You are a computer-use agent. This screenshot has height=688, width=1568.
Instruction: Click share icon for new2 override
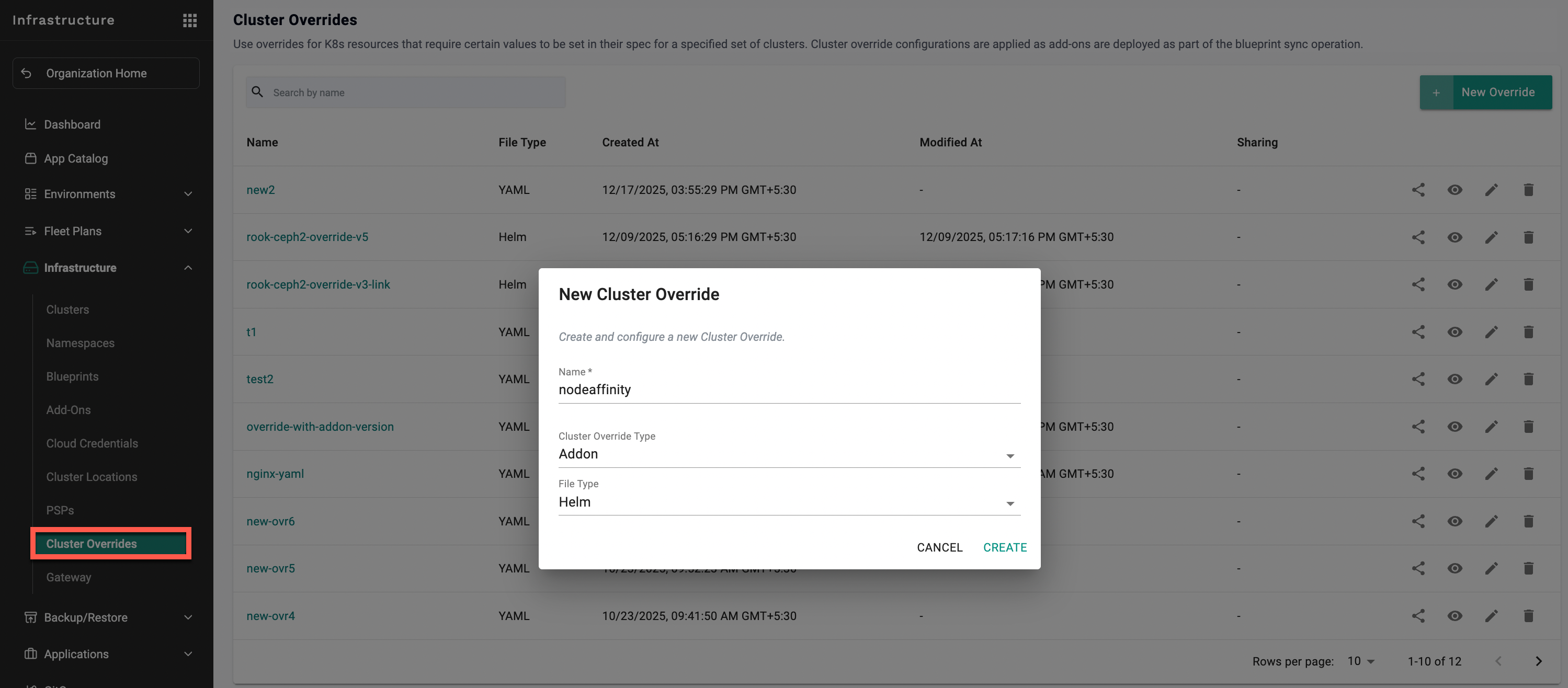(1418, 190)
